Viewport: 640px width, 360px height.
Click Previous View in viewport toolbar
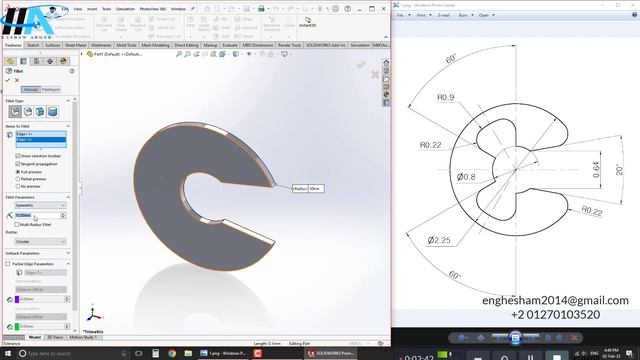pyautogui.click(x=196, y=54)
